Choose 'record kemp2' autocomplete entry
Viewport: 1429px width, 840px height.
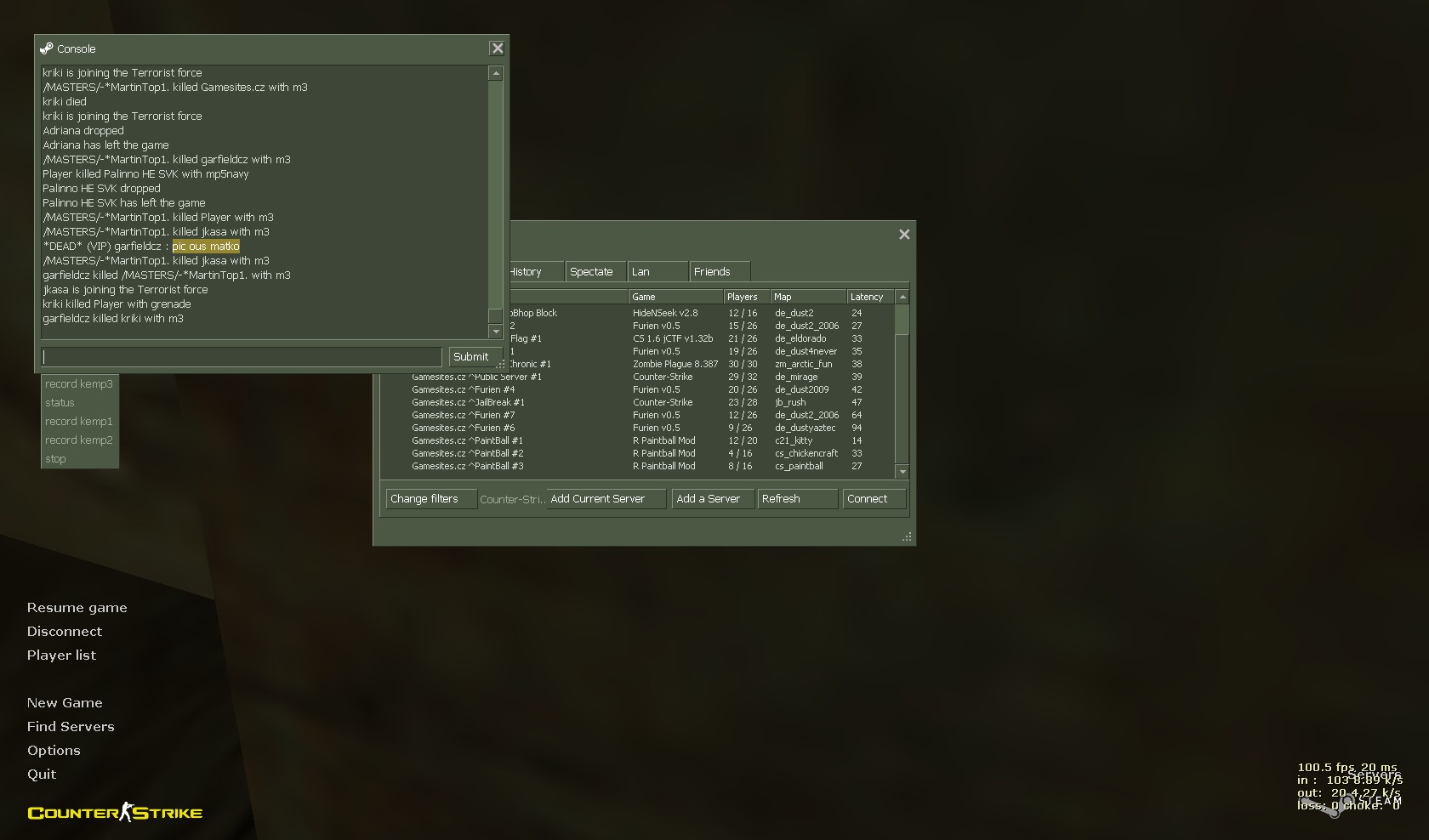pyautogui.click(x=79, y=440)
